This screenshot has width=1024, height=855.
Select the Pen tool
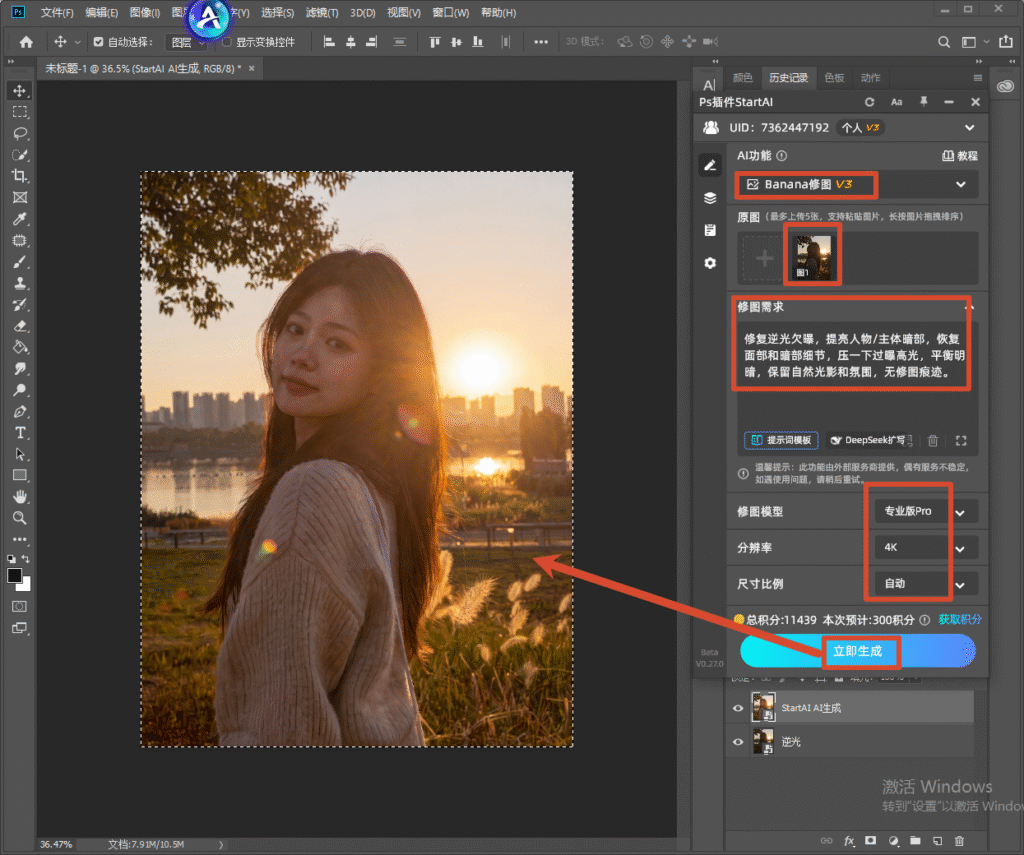20,412
